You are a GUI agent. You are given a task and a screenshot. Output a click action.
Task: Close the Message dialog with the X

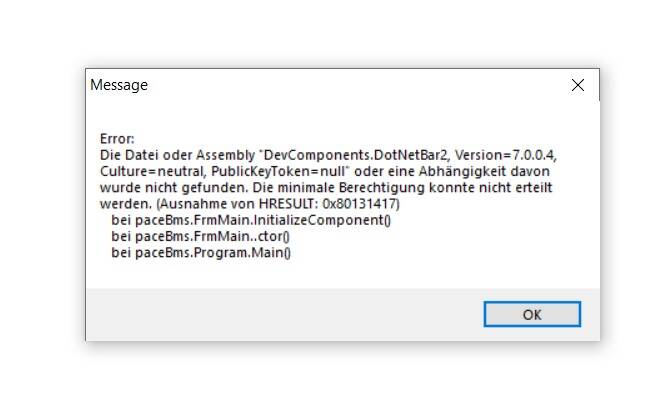point(578,85)
